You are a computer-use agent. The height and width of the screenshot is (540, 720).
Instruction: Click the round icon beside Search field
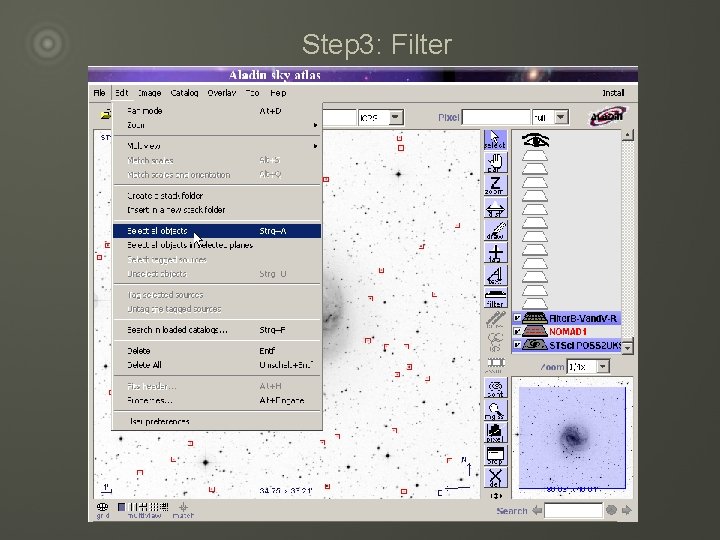click(x=611, y=510)
